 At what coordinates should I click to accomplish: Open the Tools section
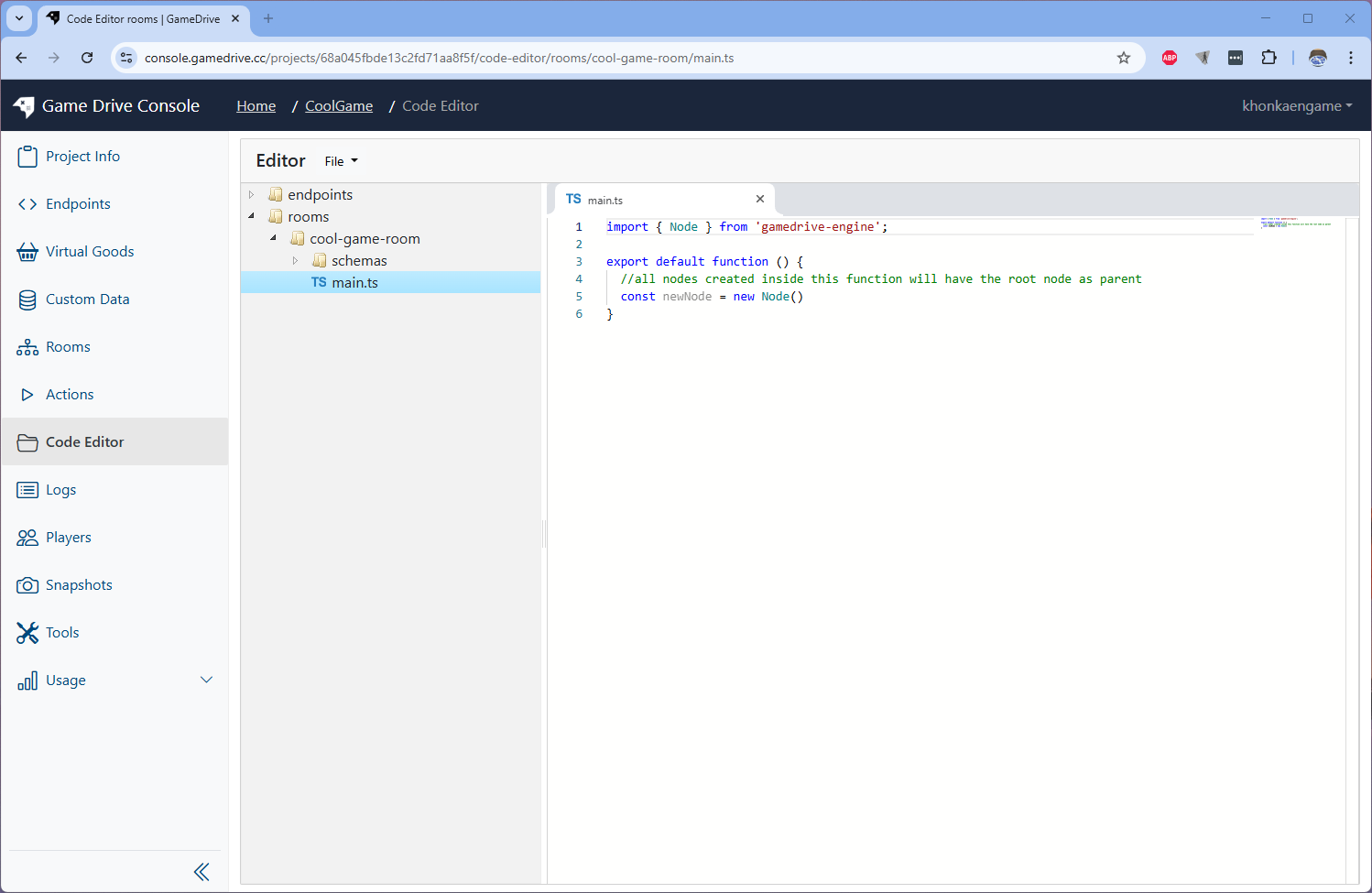point(61,632)
